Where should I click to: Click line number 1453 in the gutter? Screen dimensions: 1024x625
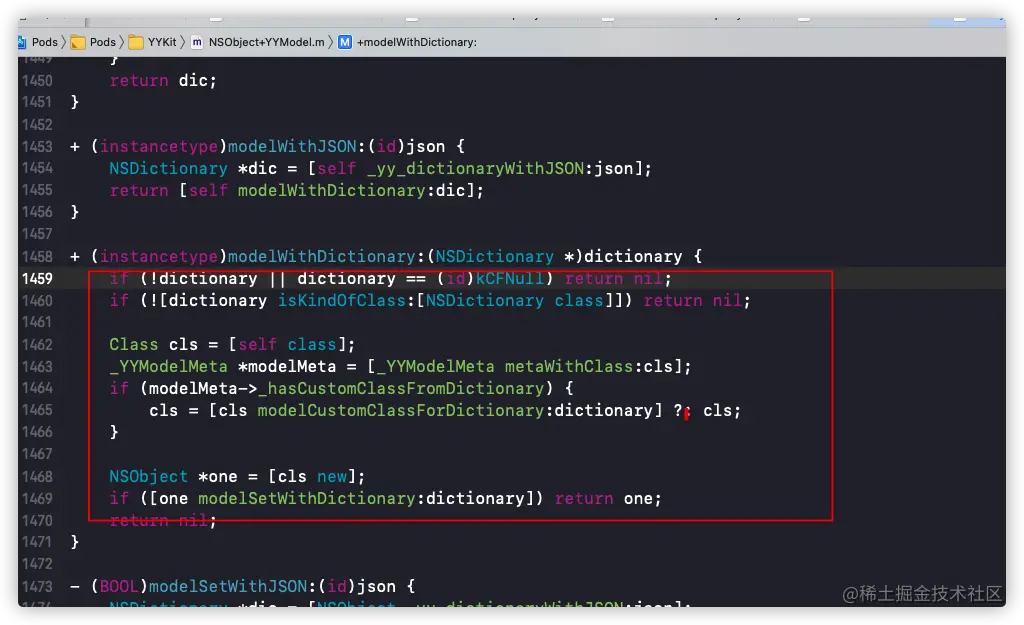[37, 146]
